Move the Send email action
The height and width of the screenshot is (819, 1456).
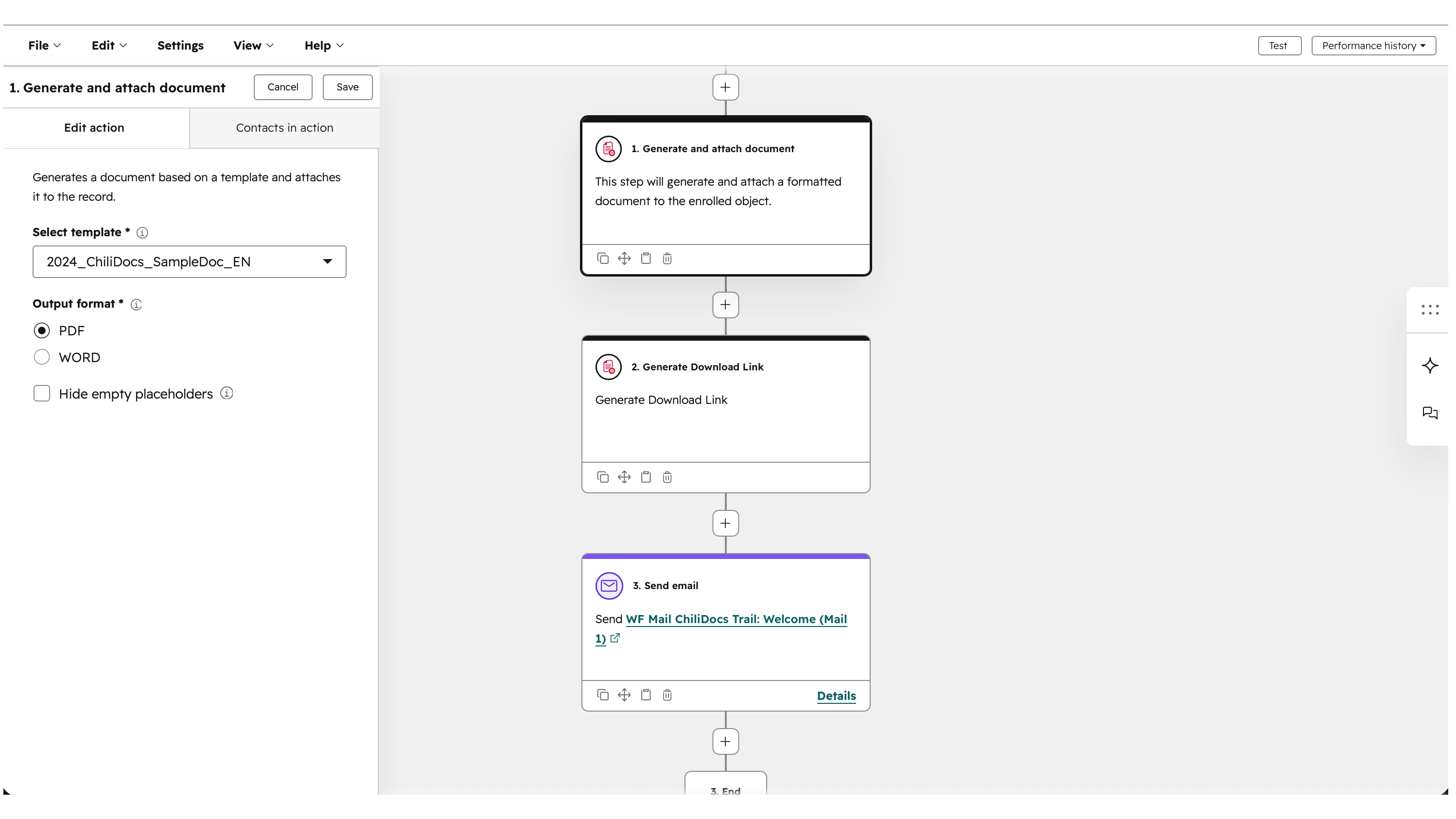624,695
